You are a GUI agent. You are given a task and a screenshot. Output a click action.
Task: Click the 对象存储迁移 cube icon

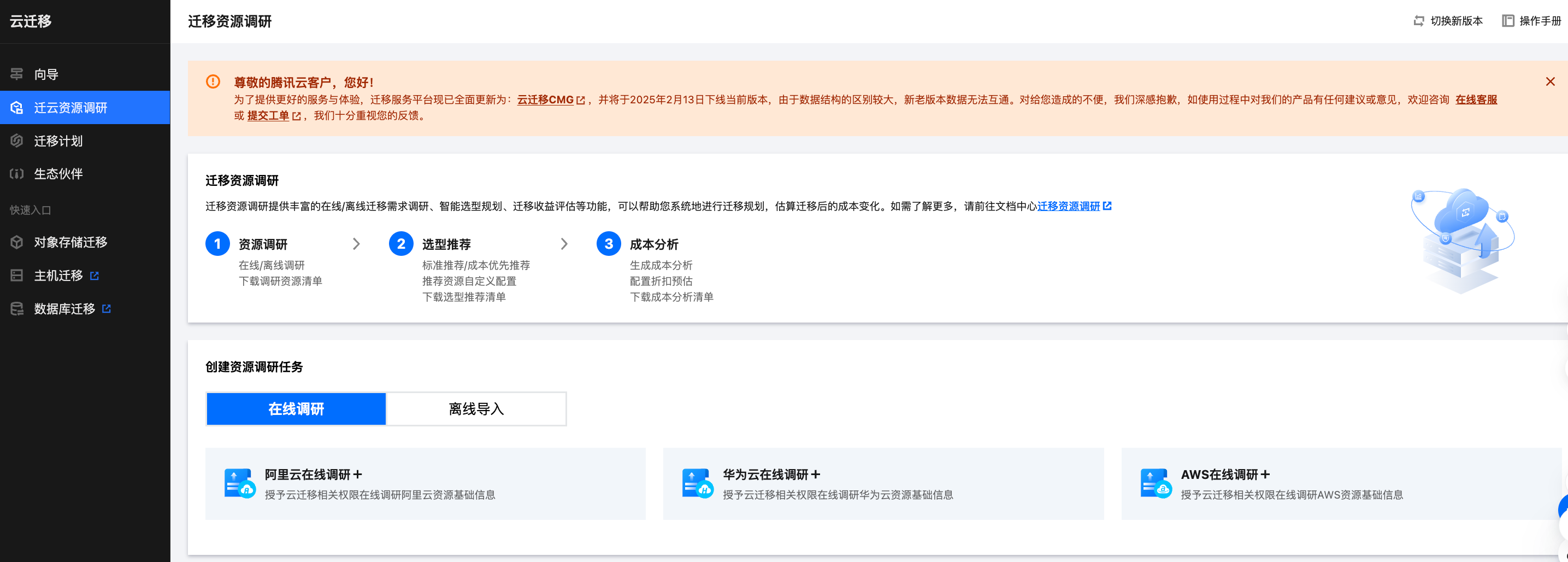[x=17, y=242]
